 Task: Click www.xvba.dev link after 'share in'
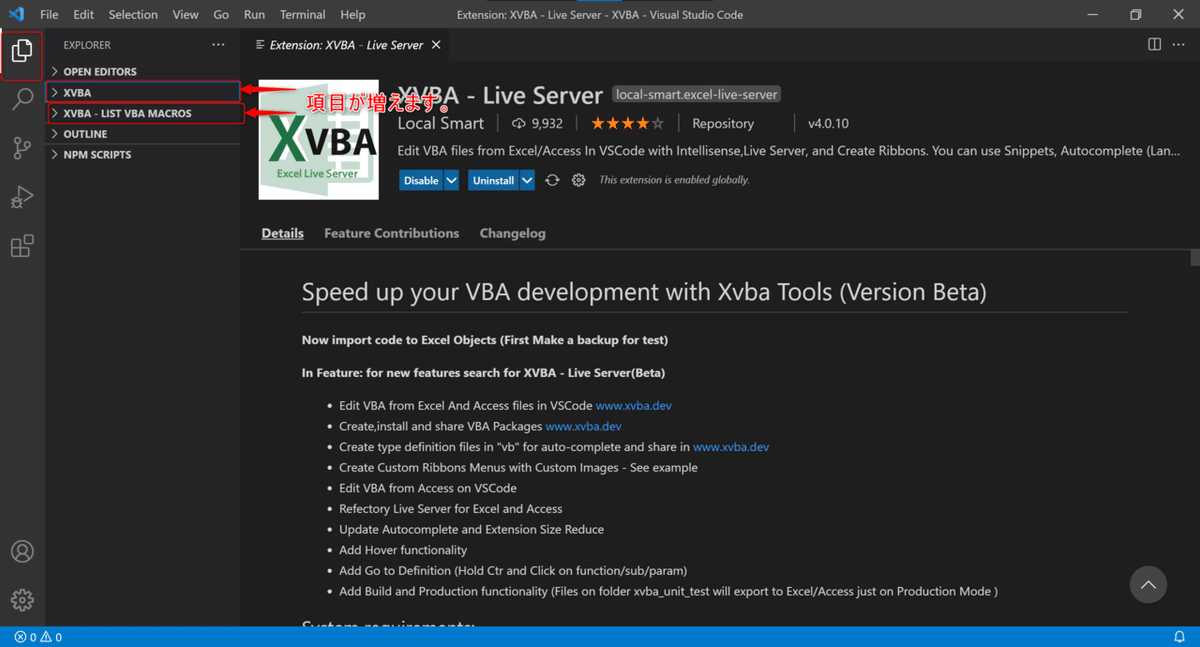tap(731, 447)
